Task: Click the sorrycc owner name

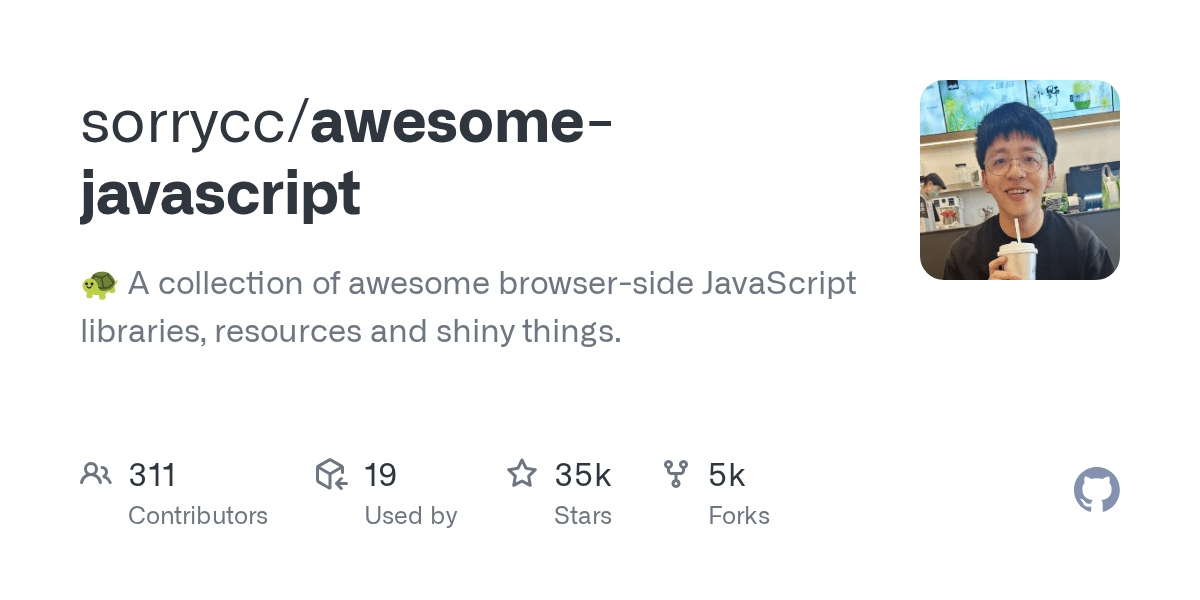Action: (186, 123)
